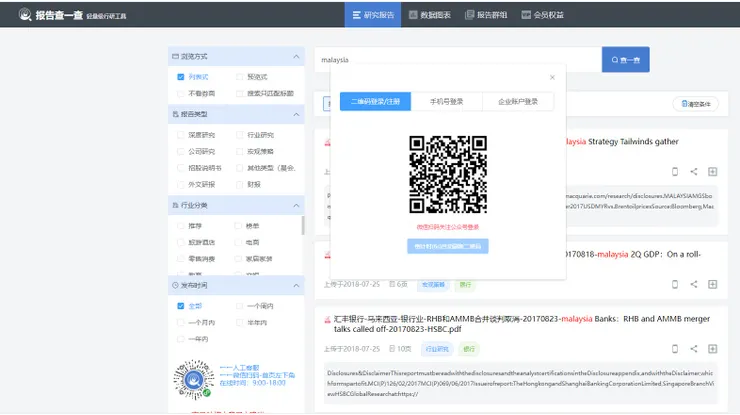
Task: Click the share icon on 2Q GDP result
Action: [x=694, y=284]
